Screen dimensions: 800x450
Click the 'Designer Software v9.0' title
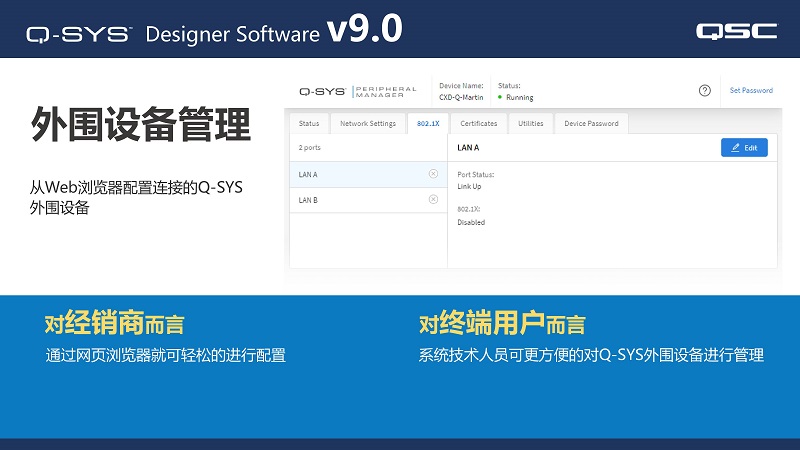click(274, 30)
